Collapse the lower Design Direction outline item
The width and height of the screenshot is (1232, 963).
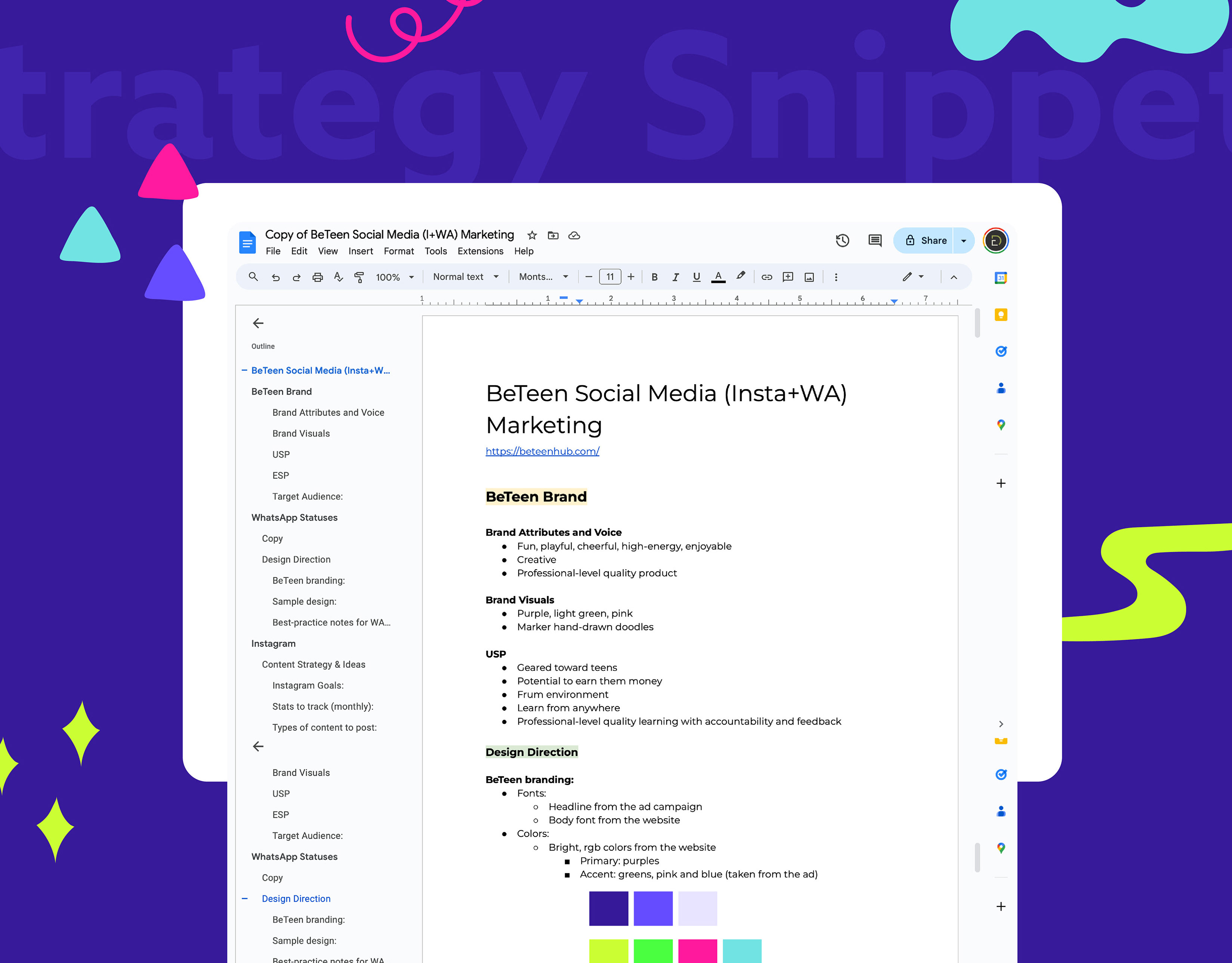point(244,898)
